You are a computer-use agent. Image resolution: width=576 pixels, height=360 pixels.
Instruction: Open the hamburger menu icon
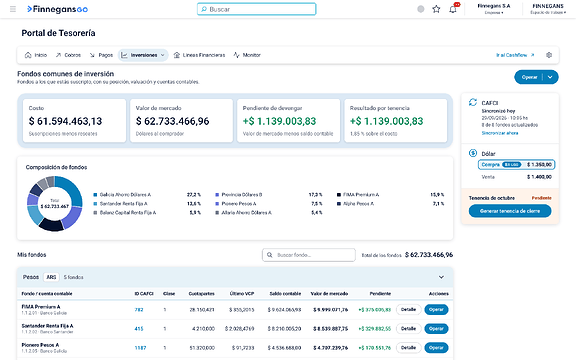point(13,9)
